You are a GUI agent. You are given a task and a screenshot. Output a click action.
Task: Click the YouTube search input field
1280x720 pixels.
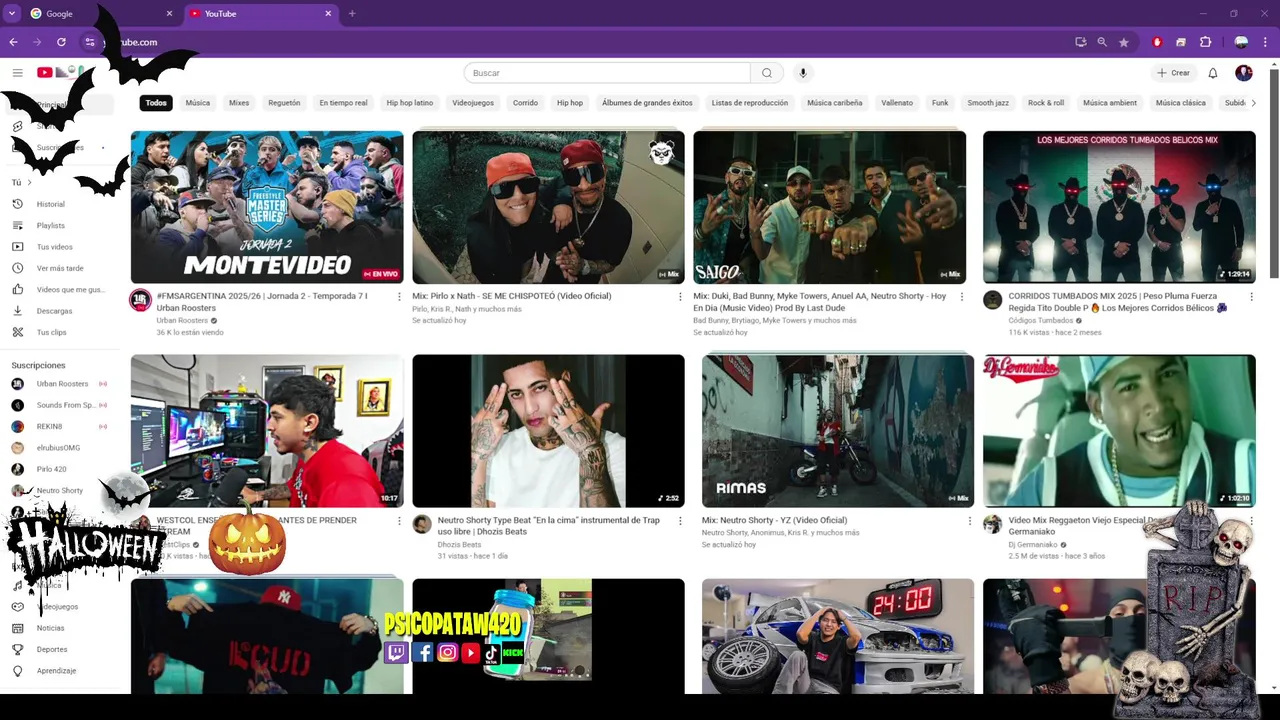[x=607, y=73]
